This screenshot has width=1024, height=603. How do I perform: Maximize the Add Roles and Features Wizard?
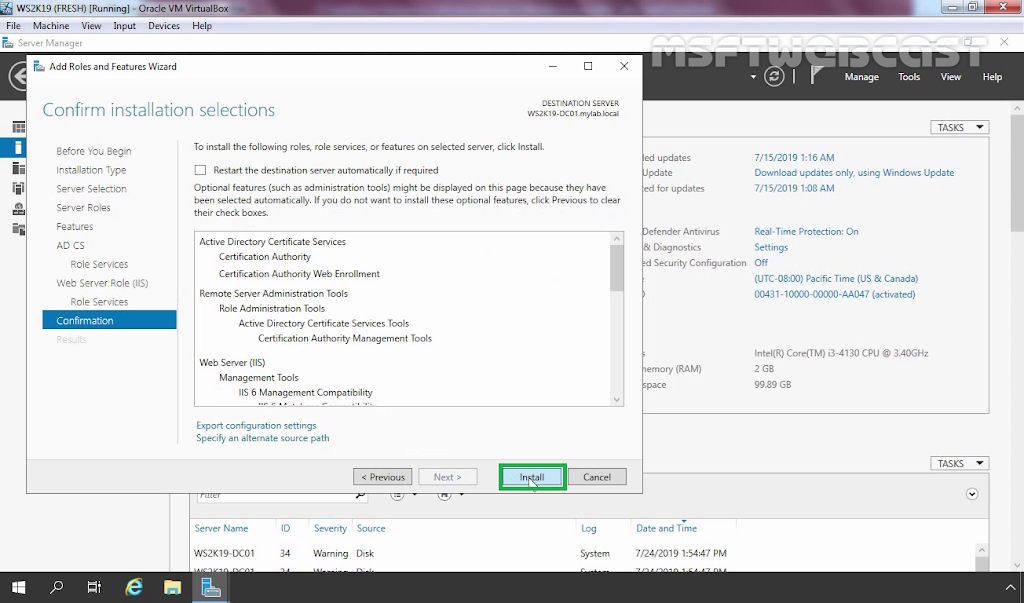coord(588,66)
